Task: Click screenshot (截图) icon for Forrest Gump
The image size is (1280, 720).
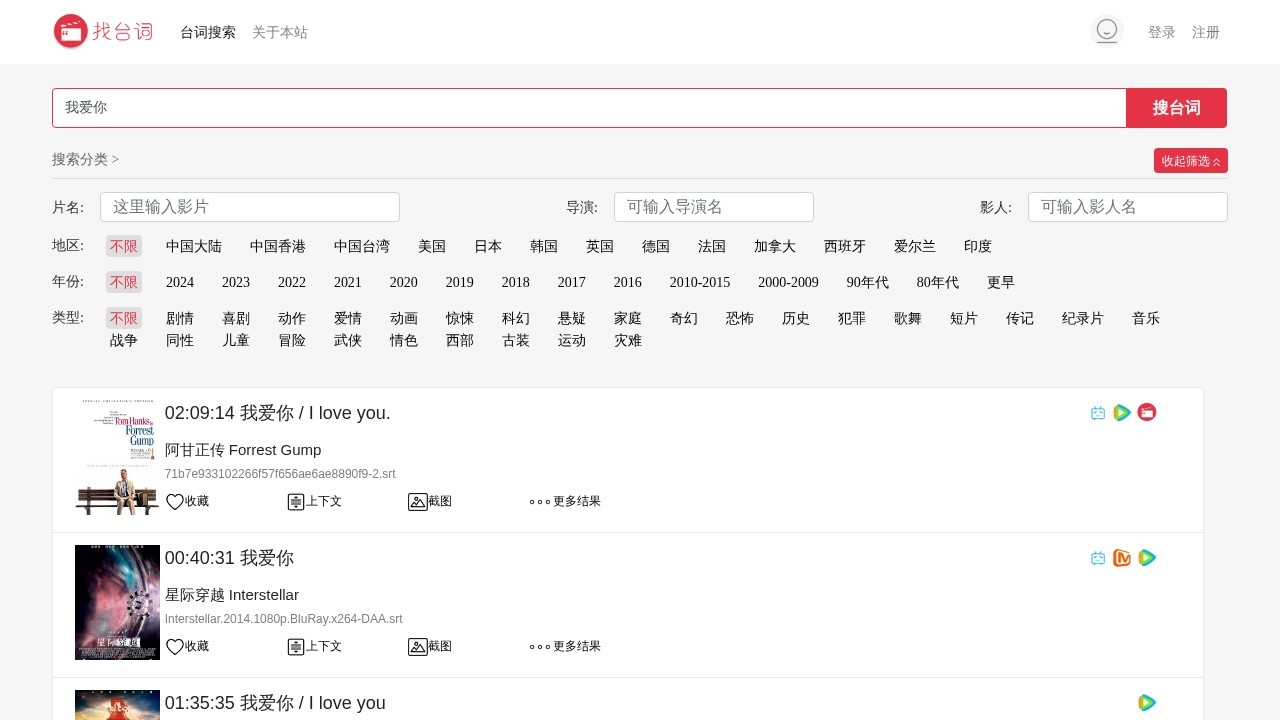Action: (418, 502)
